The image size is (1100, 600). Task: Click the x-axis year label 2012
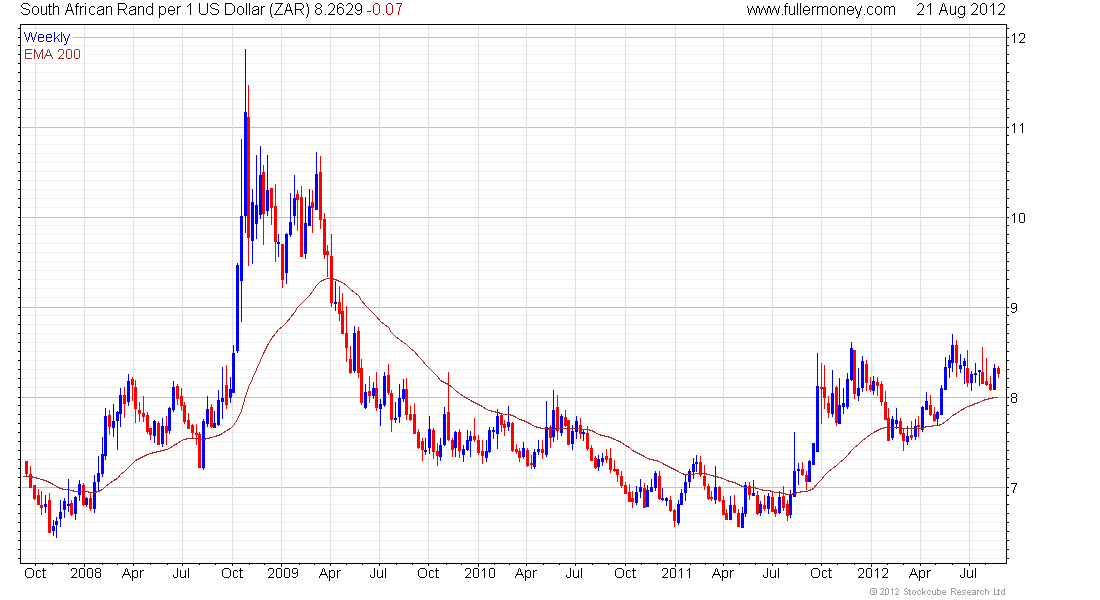pos(873,573)
